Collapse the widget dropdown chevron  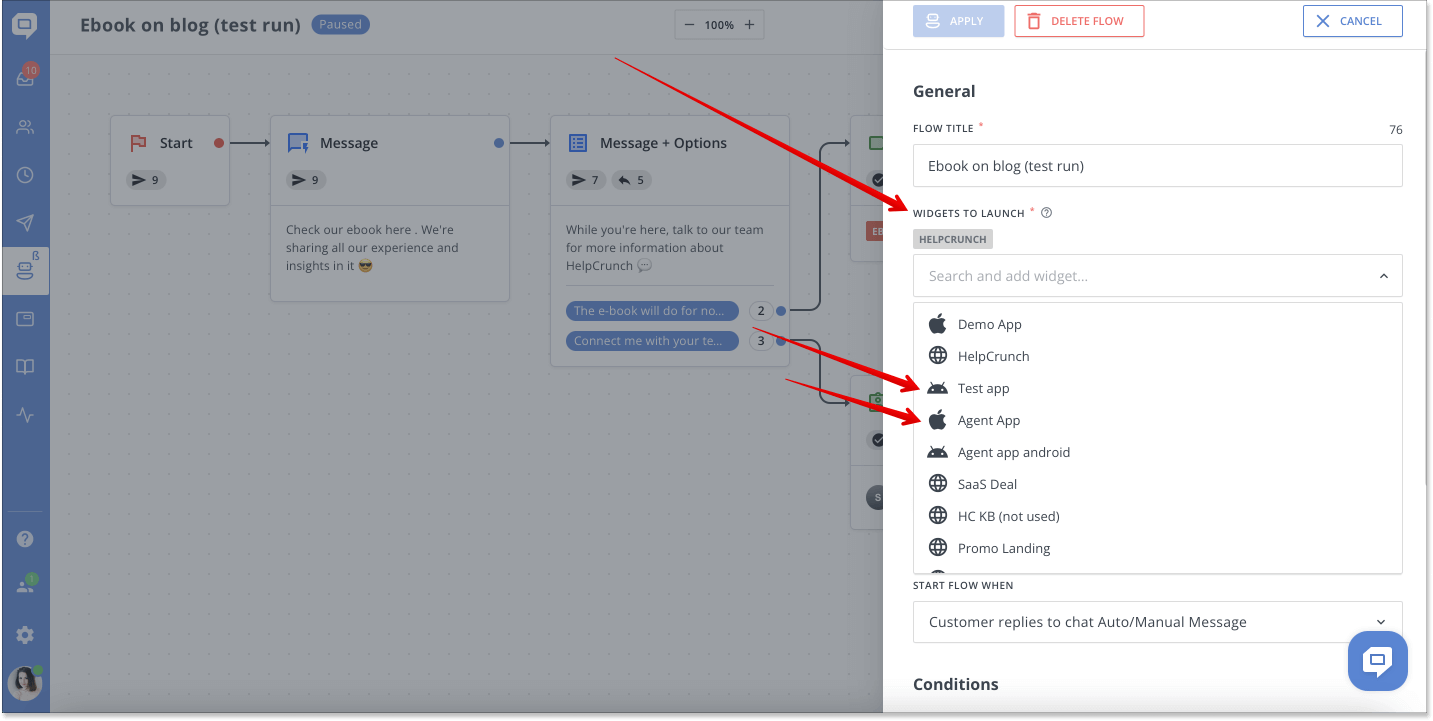(1383, 276)
